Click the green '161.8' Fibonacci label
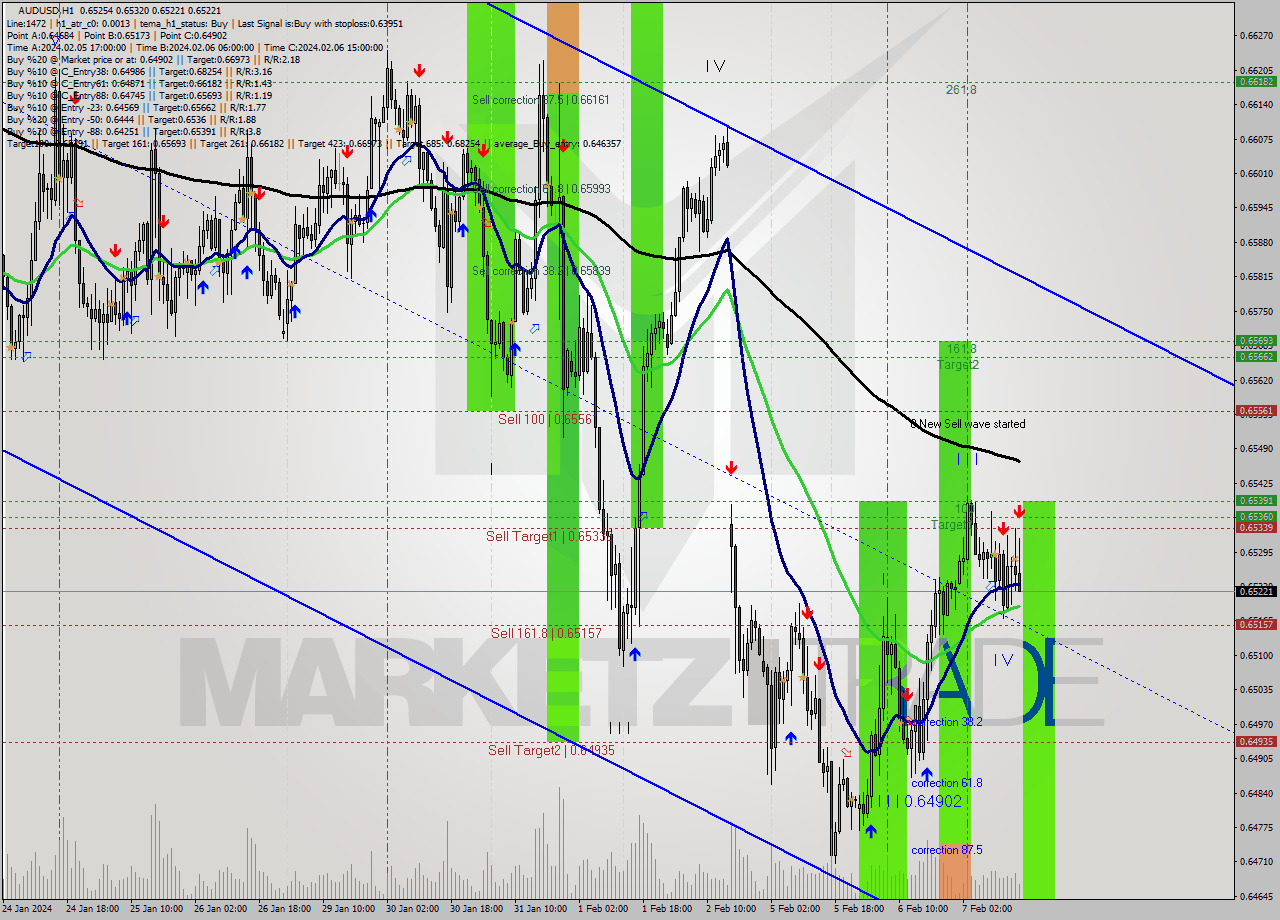 coord(961,349)
